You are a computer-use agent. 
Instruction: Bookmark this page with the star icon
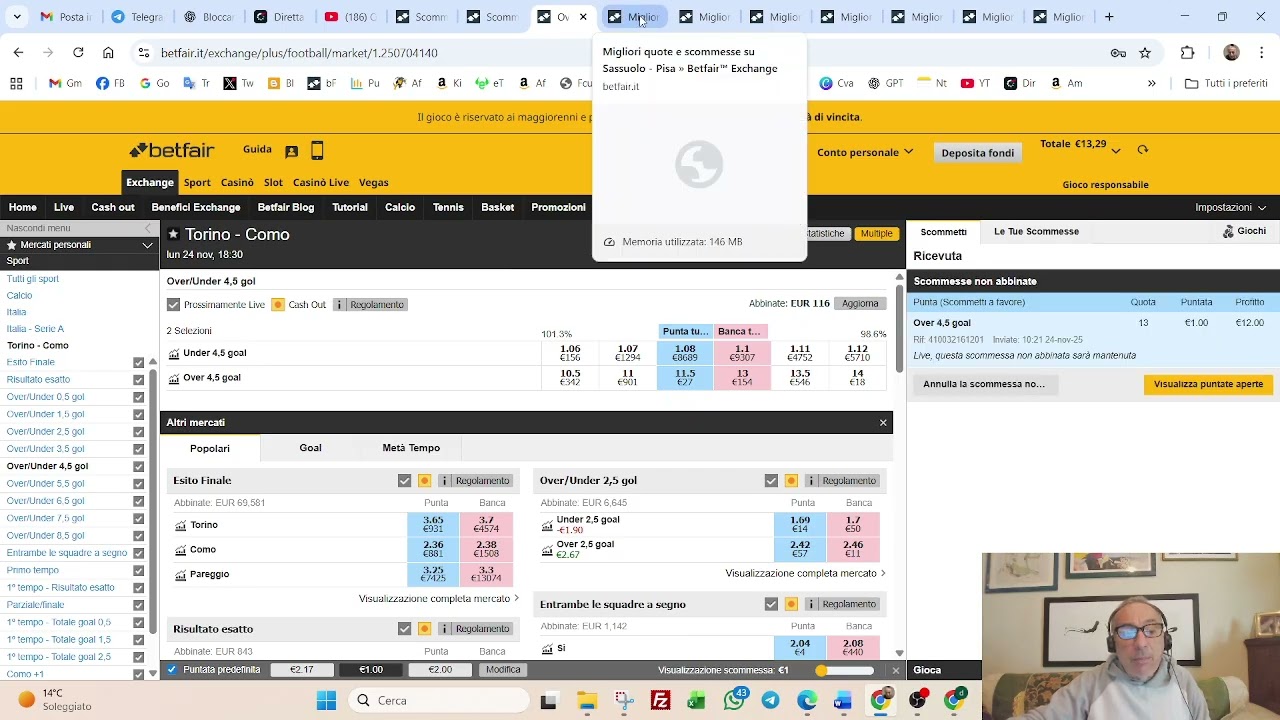tap(1145, 53)
